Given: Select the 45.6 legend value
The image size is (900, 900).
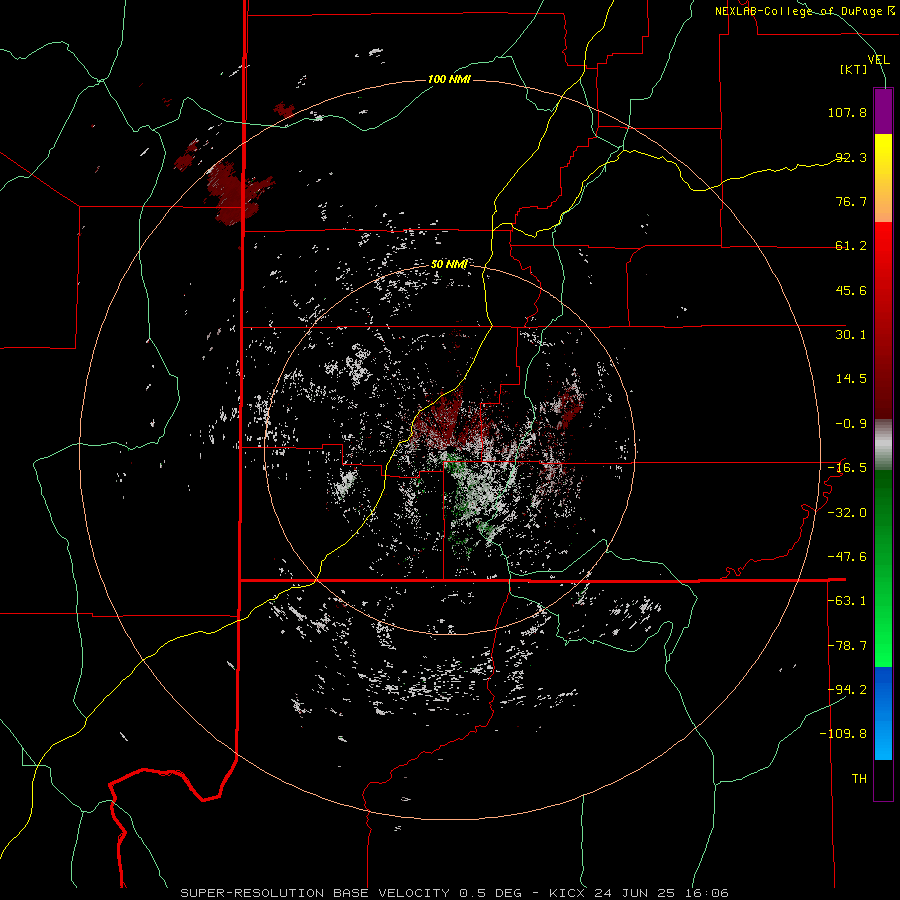Looking at the screenshot, I should pos(851,290).
